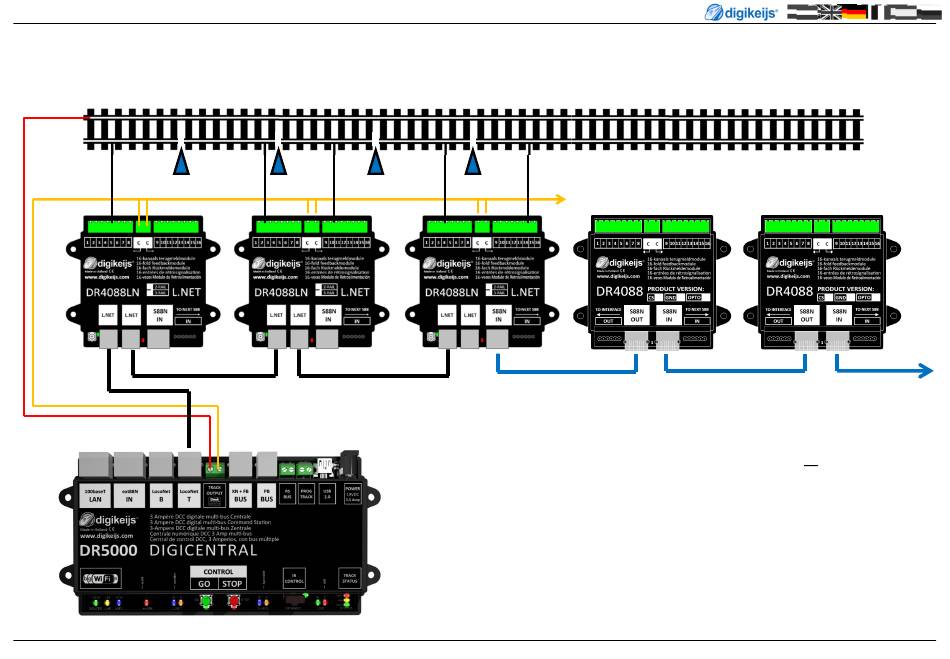Click the rightmost blue triangle under the track

click(473, 162)
